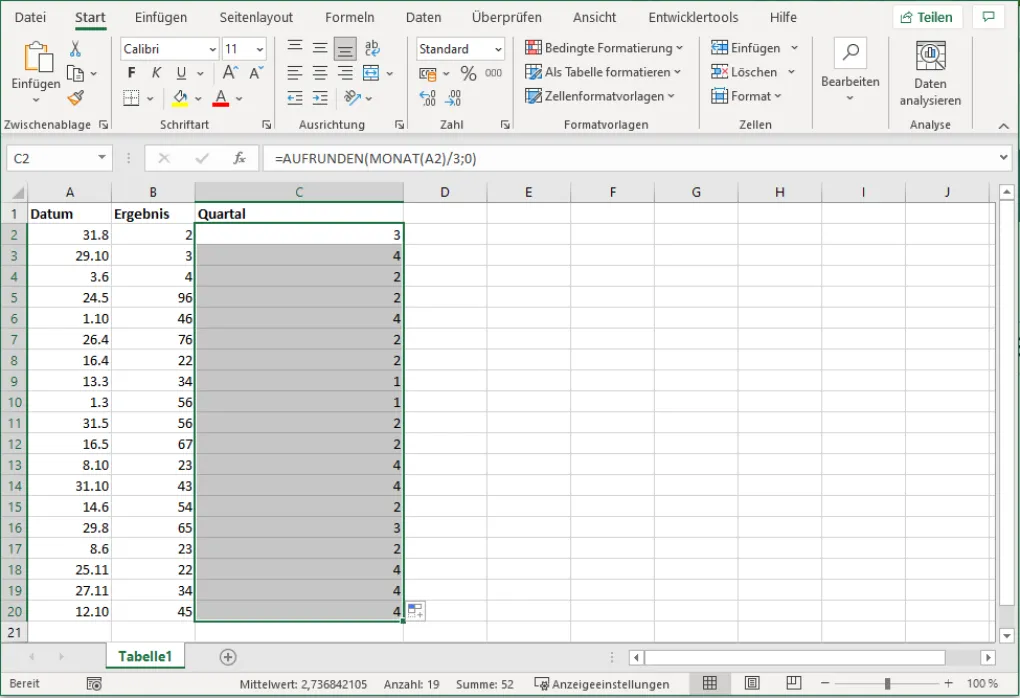This screenshot has width=1020, height=698.
Task: Toggle bold formatting (F)
Action: [132, 73]
